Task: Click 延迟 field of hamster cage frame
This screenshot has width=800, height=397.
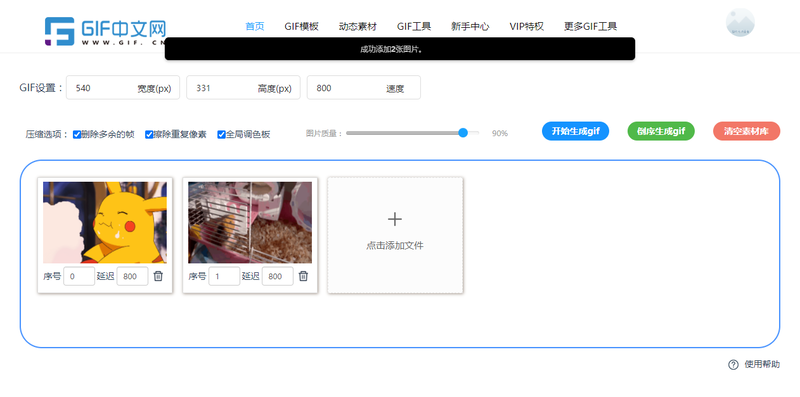Action: point(278,276)
